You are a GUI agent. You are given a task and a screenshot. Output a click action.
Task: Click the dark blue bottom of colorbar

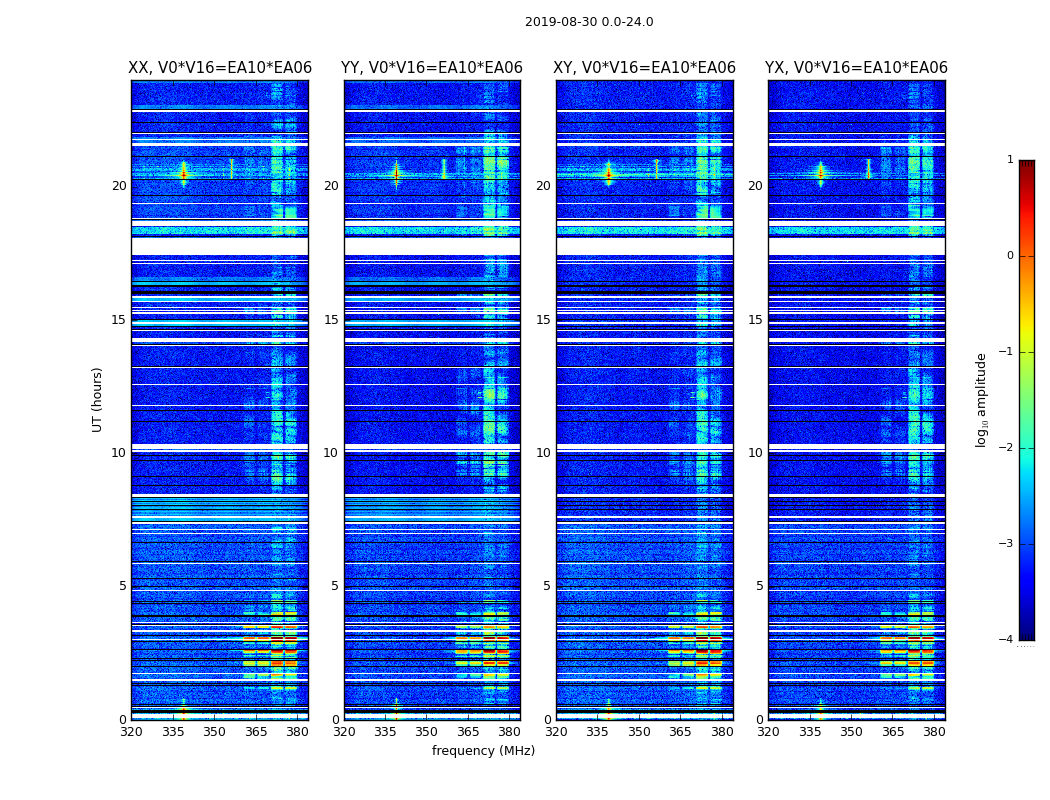point(1026,634)
